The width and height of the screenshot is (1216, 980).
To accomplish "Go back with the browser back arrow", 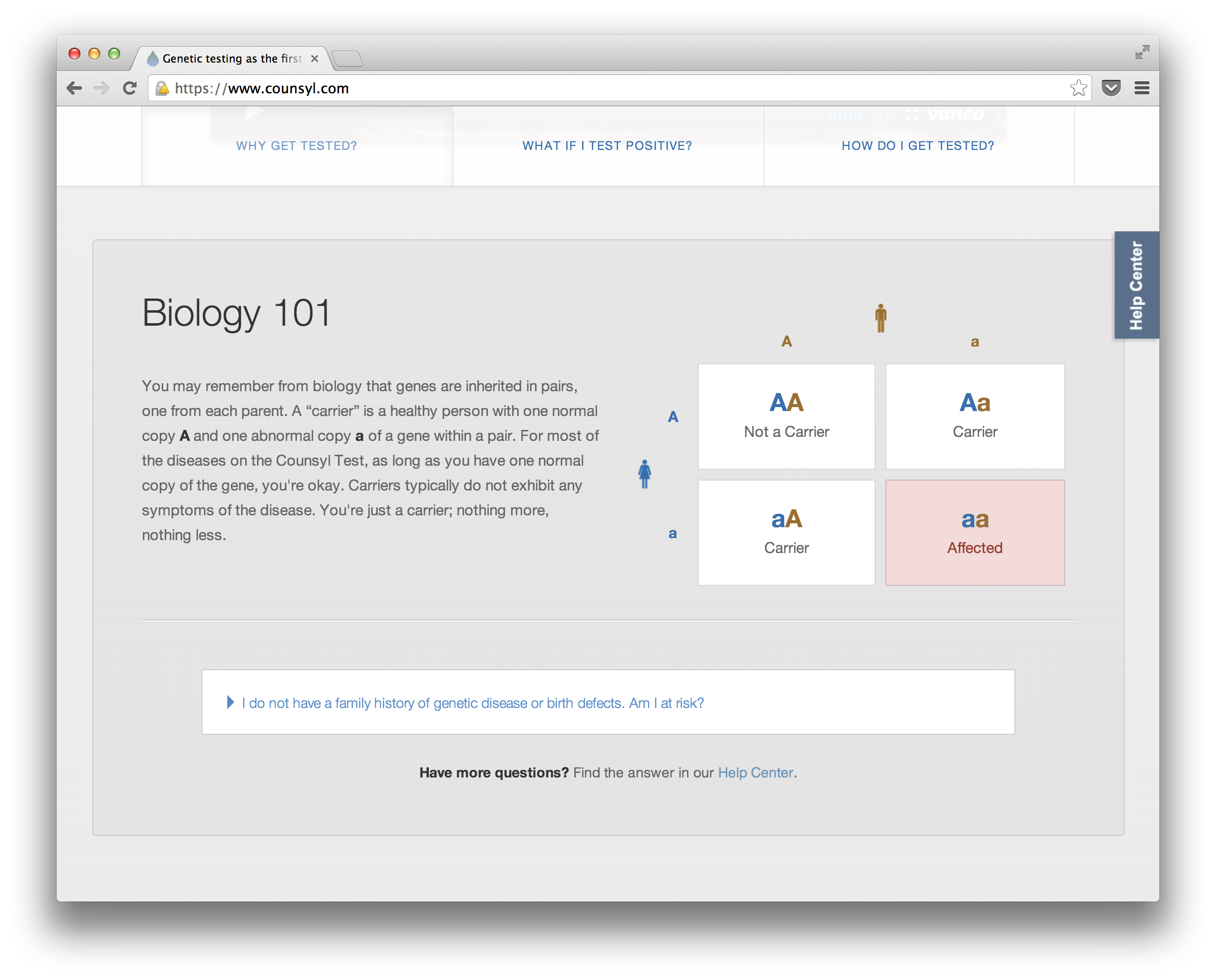I will (74, 88).
